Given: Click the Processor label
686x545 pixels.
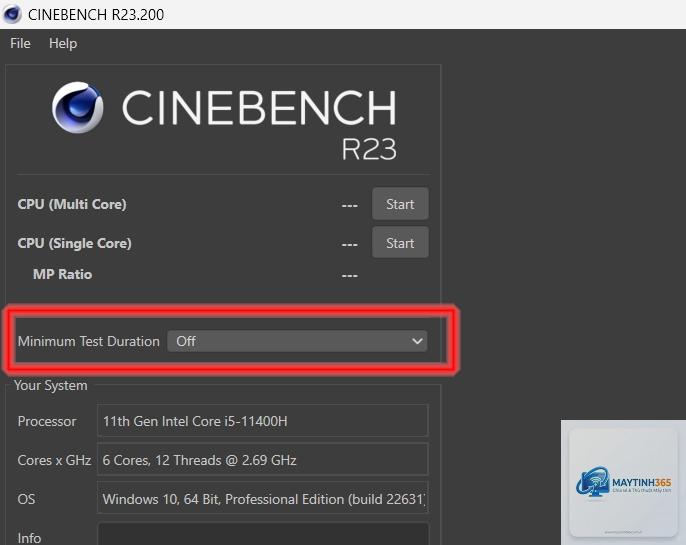Looking at the screenshot, I should [47, 421].
